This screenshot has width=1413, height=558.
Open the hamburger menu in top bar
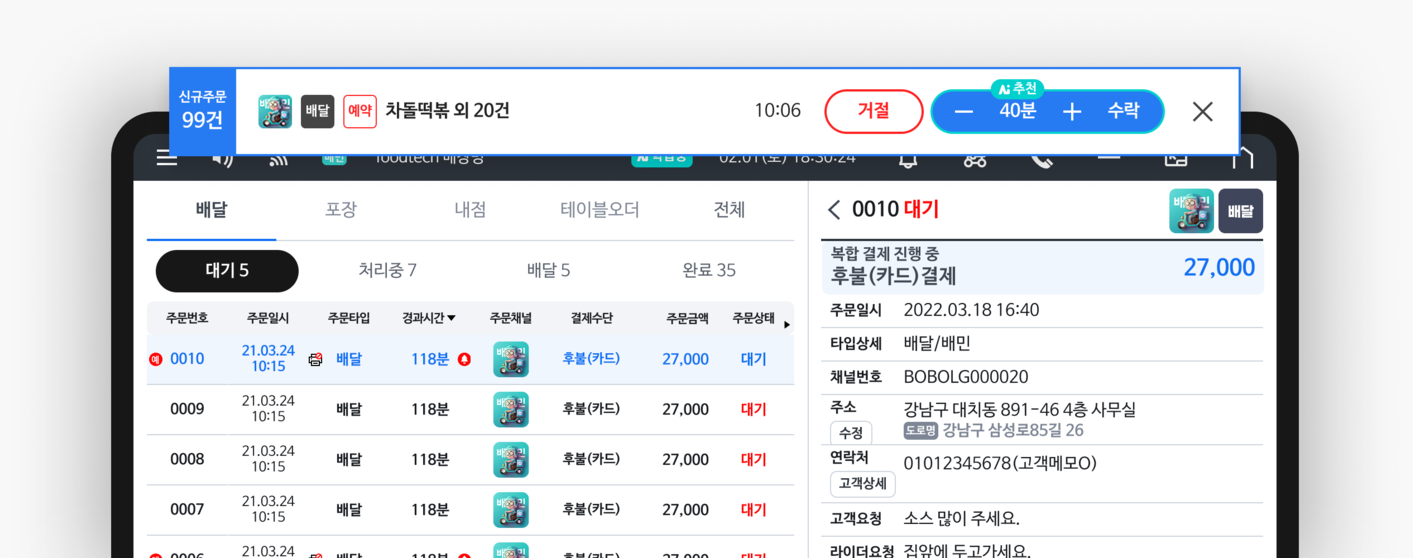[167, 159]
